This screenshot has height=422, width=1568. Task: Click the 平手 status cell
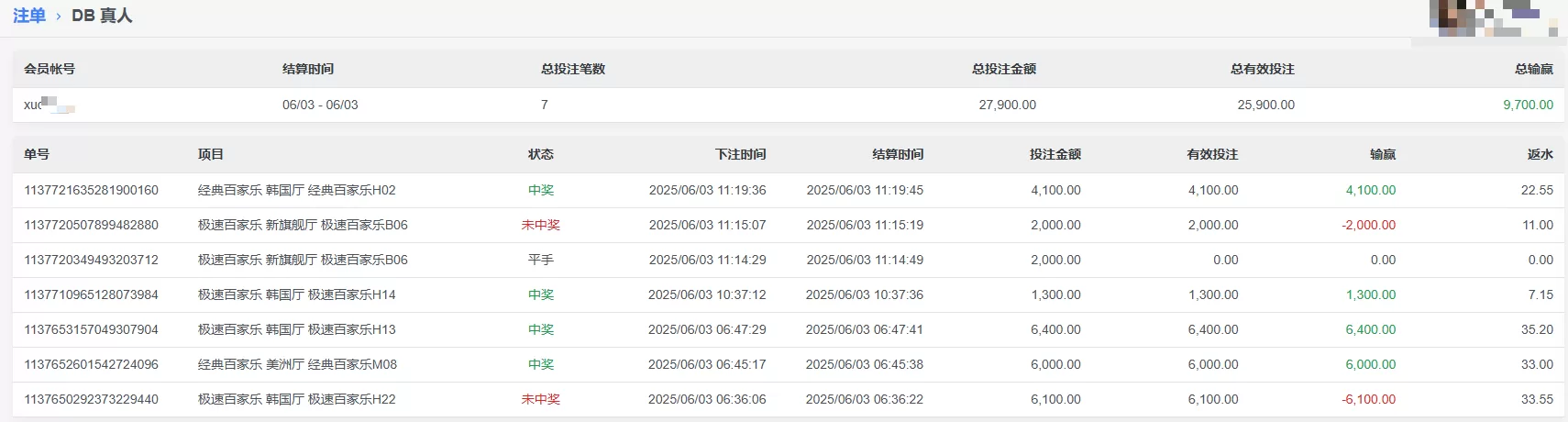tap(541, 260)
